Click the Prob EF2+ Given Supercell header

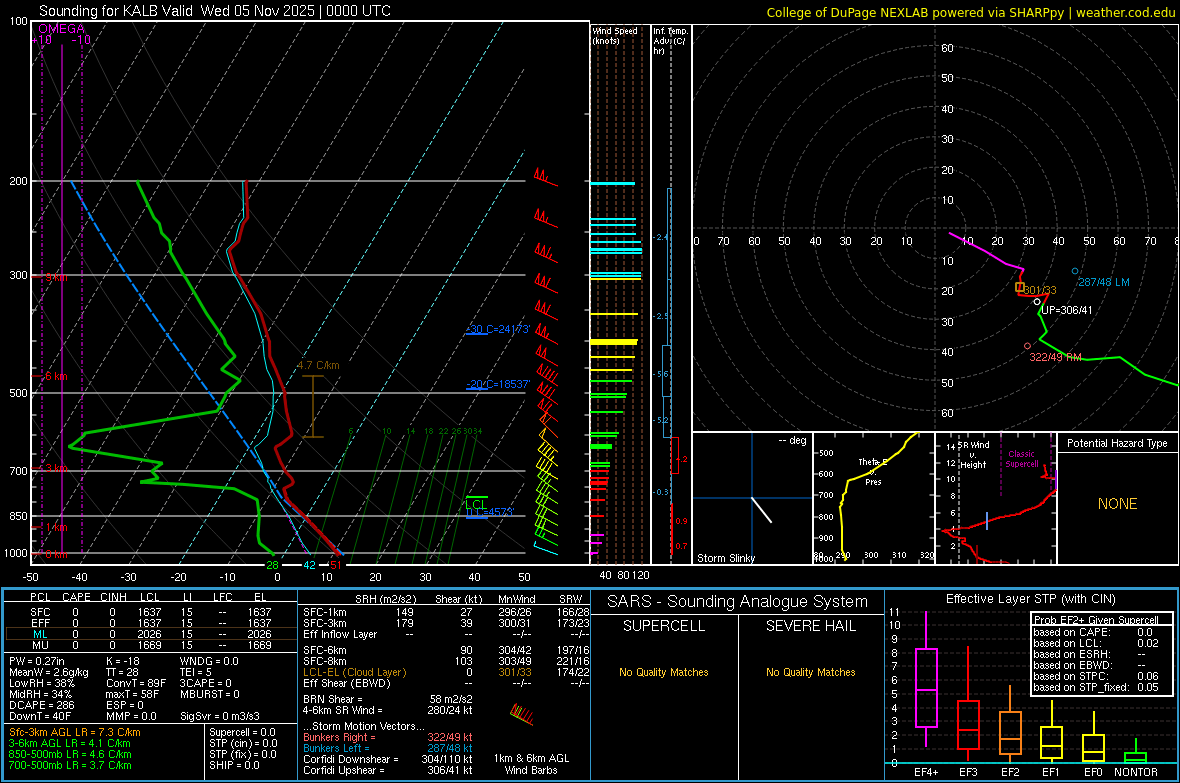click(1096, 620)
